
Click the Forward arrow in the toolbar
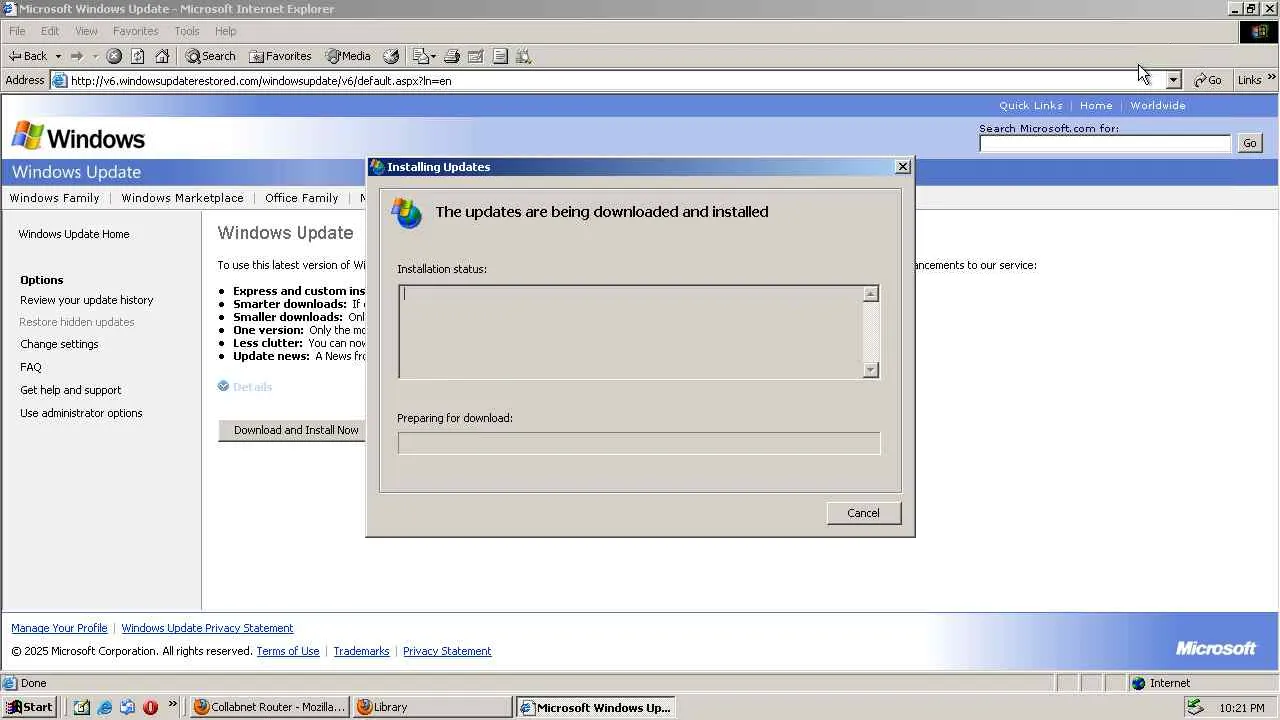(x=76, y=56)
